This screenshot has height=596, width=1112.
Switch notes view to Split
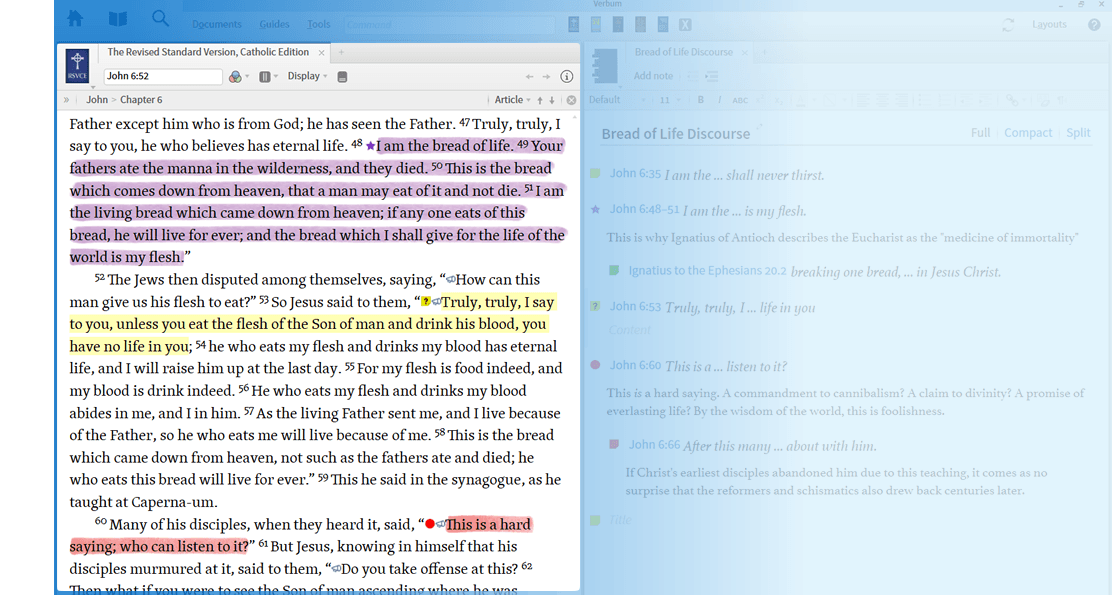coord(1078,133)
